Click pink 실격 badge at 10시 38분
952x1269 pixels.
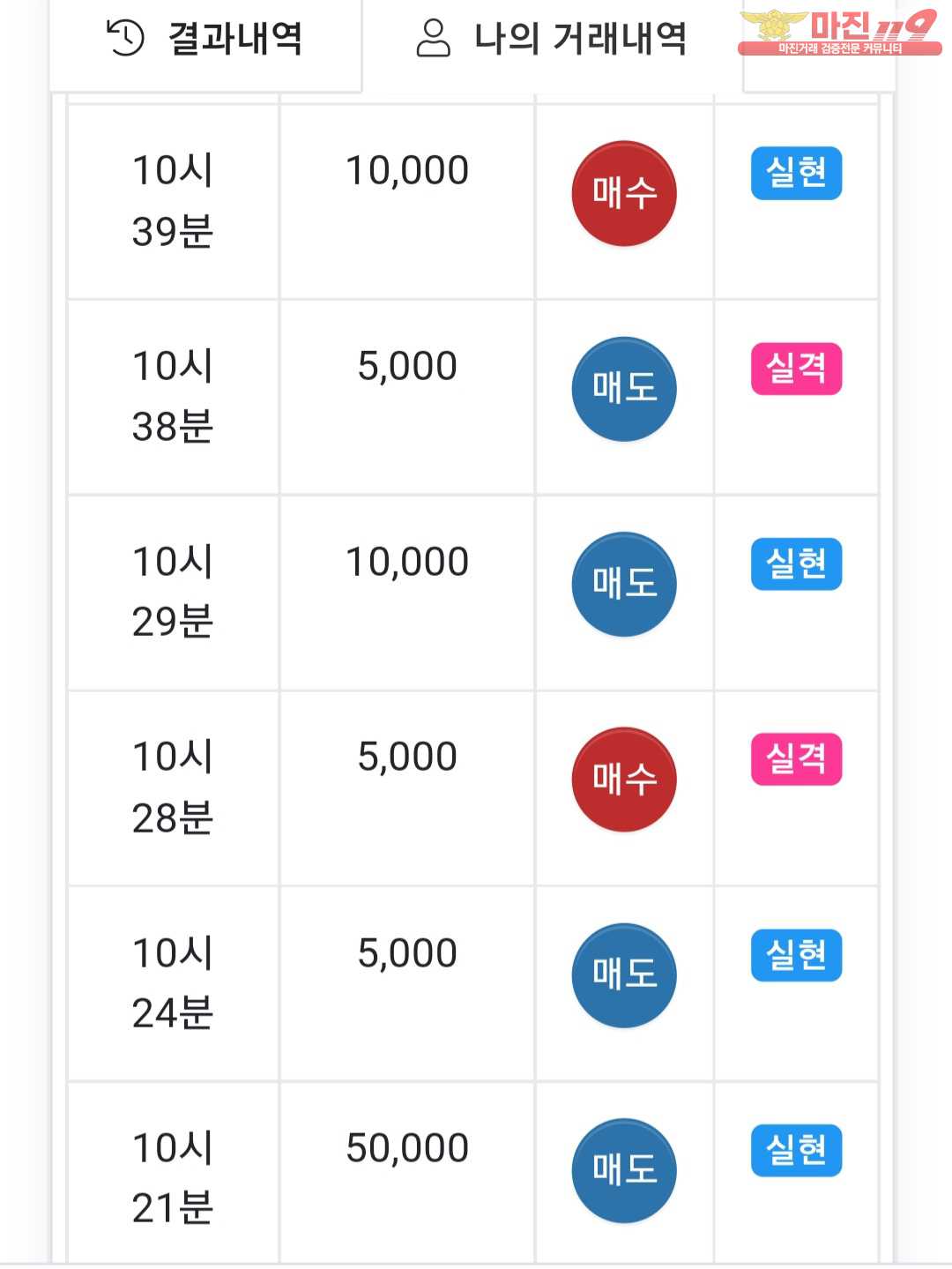click(x=796, y=369)
